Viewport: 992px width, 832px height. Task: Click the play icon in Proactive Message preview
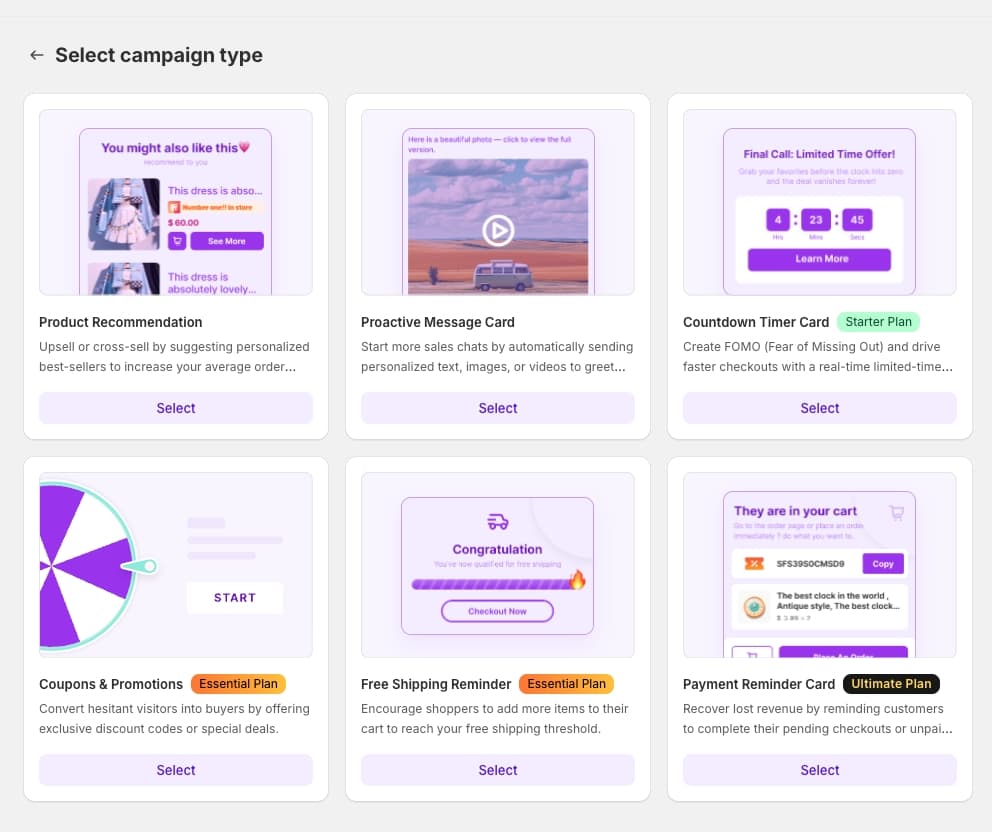pyautogui.click(x=498, y=230)
